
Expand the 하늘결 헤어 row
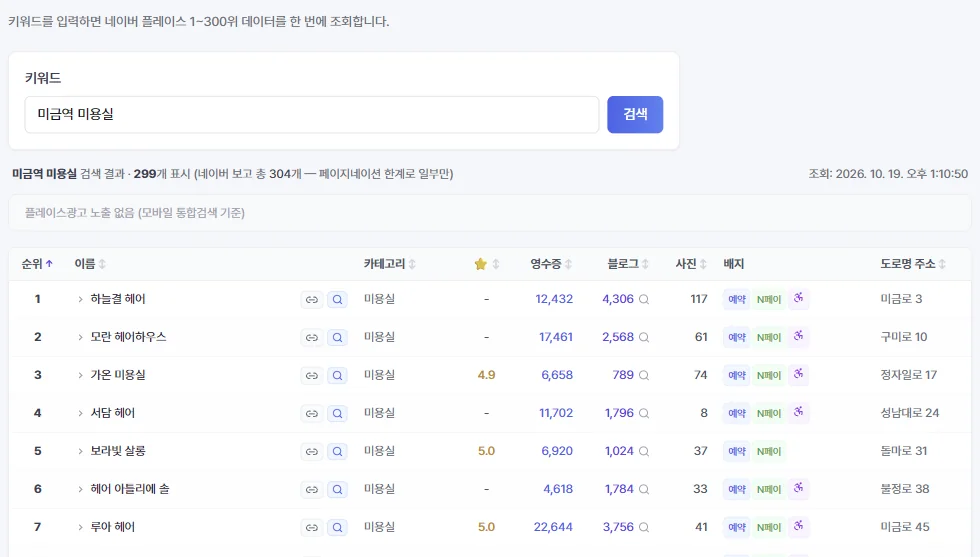80,299
